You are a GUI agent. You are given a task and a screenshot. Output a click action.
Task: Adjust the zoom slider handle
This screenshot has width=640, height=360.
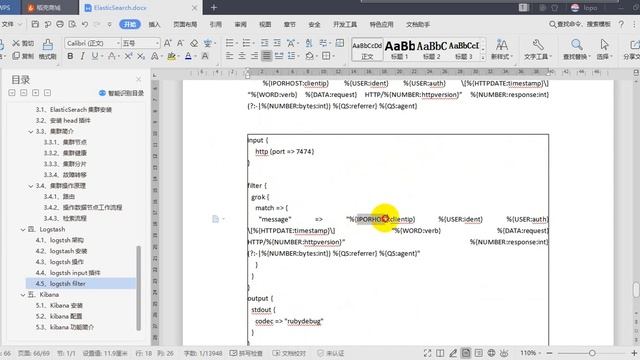pos(592,353)
